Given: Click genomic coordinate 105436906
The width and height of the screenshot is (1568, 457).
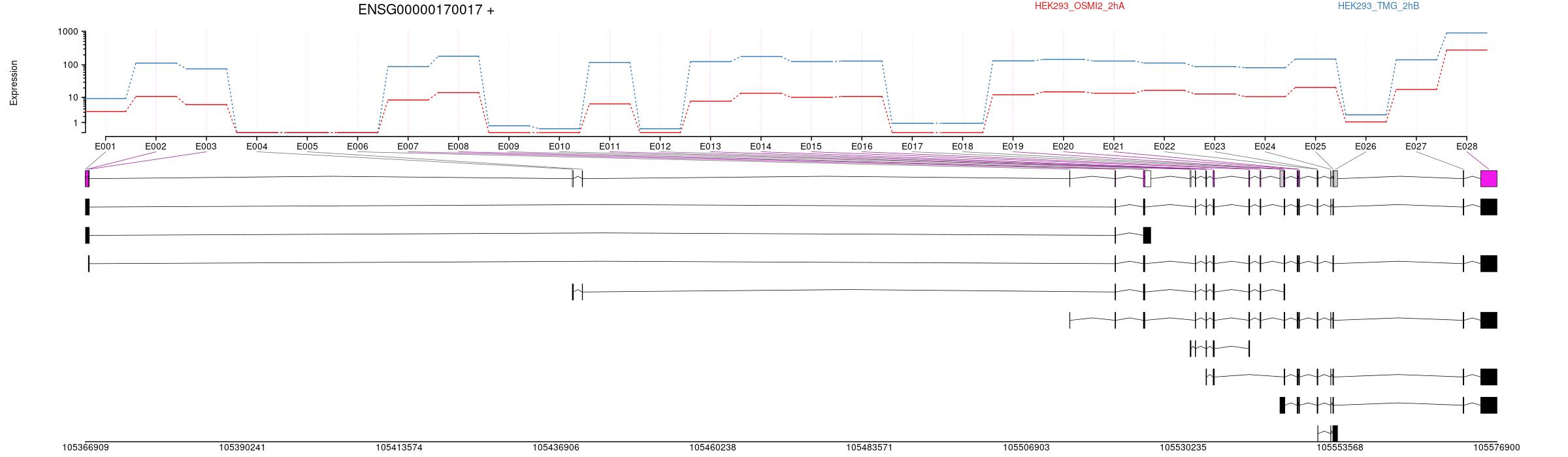Looking at the screenshot, I should coord(556,448).
